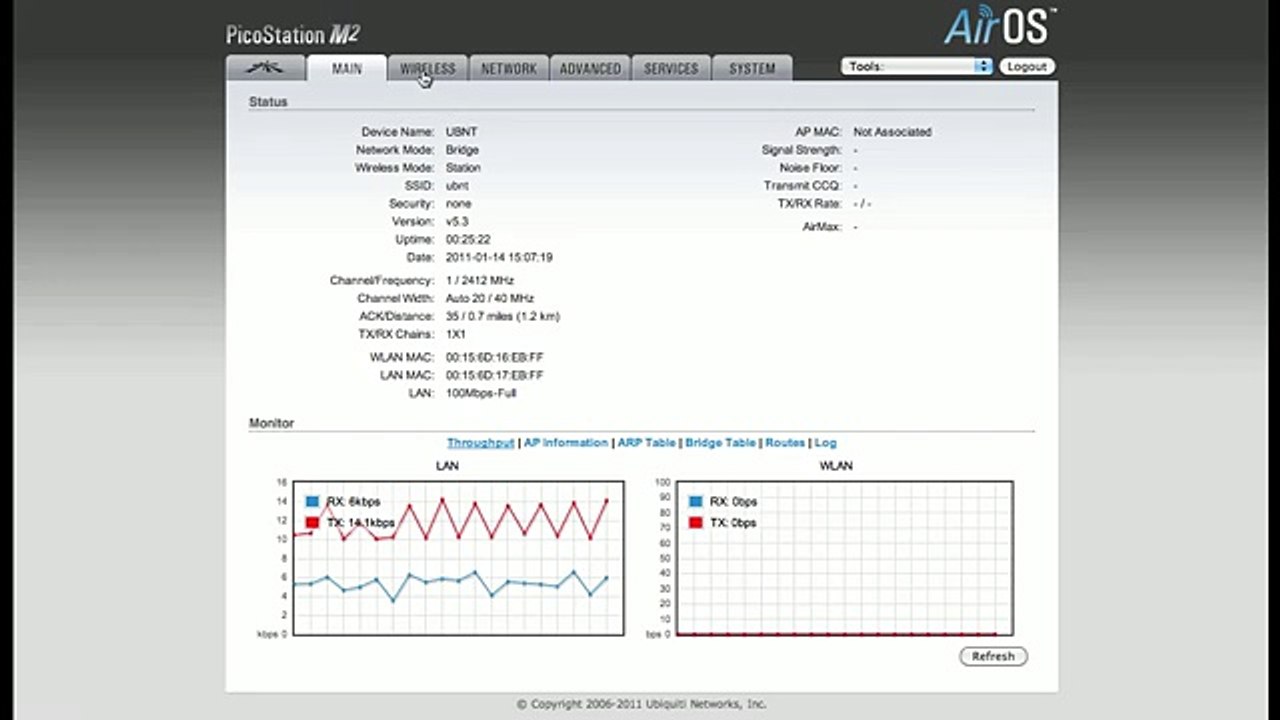The width and height of the screenshot is (1280, 720).
Task: Open the Ubiquiti logo tab
Action: (265, 68)
